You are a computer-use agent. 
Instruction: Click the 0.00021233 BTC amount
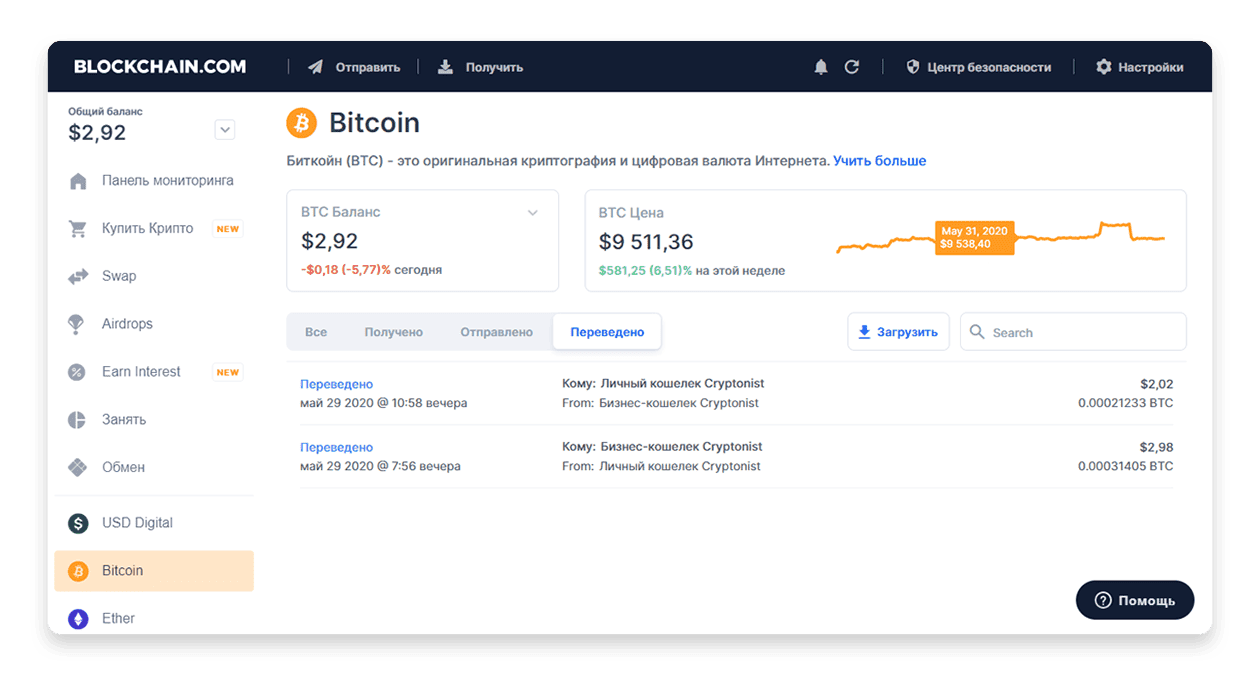[x=1125, y=403]
